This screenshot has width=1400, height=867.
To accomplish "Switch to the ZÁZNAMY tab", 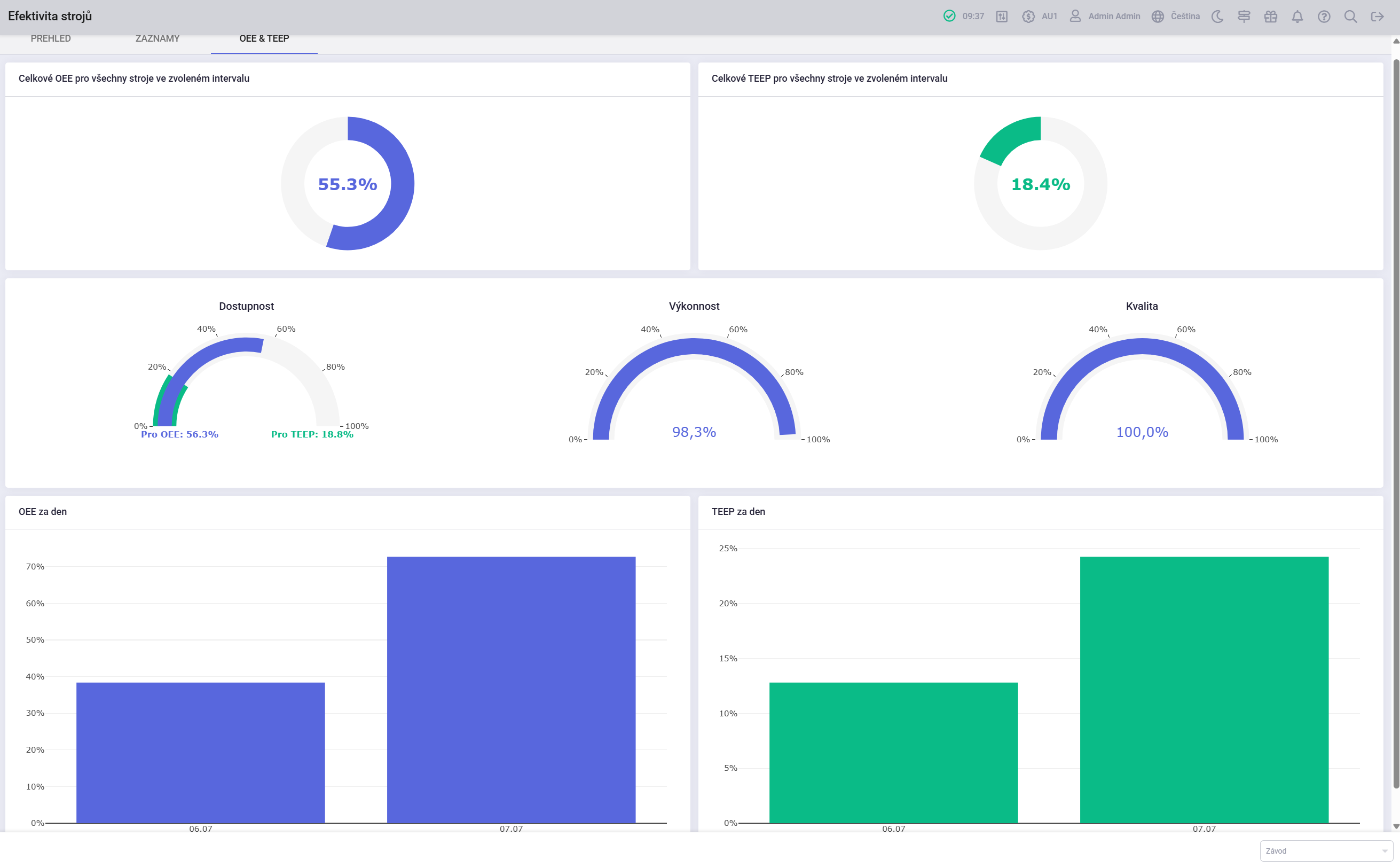I will point(158,38).
